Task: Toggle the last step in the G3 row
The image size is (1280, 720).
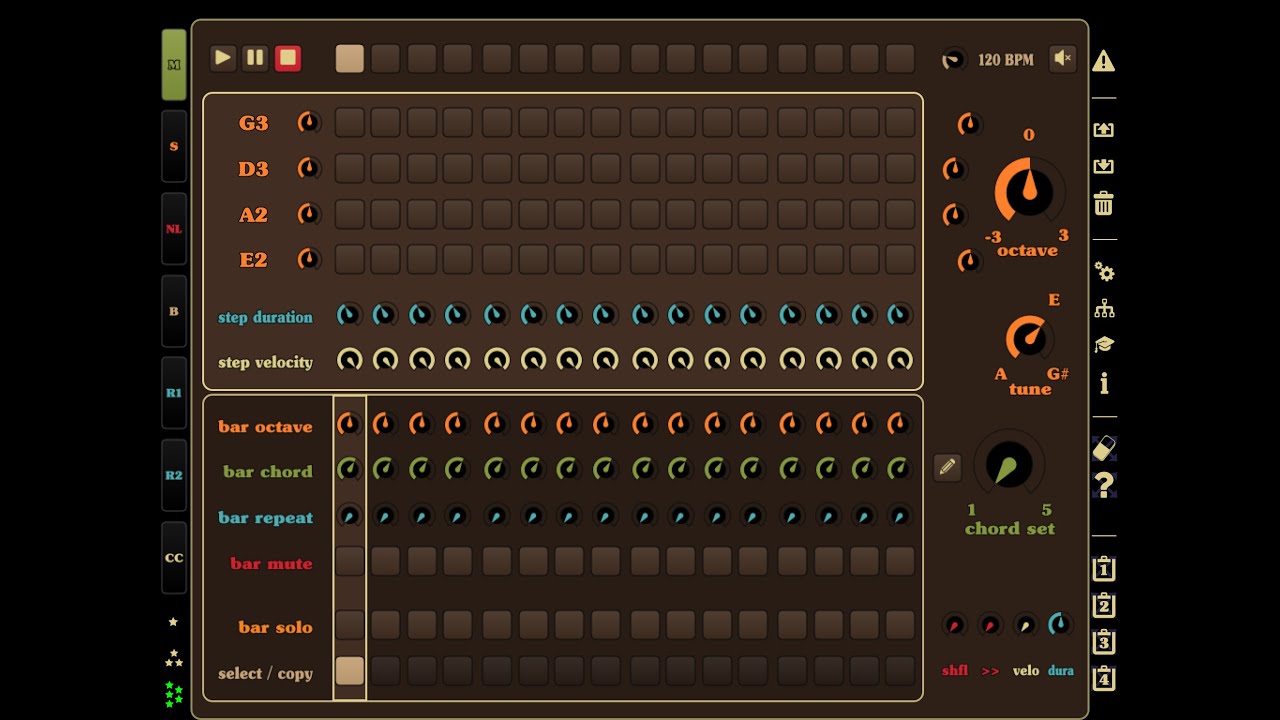Action: pos(900,122)
